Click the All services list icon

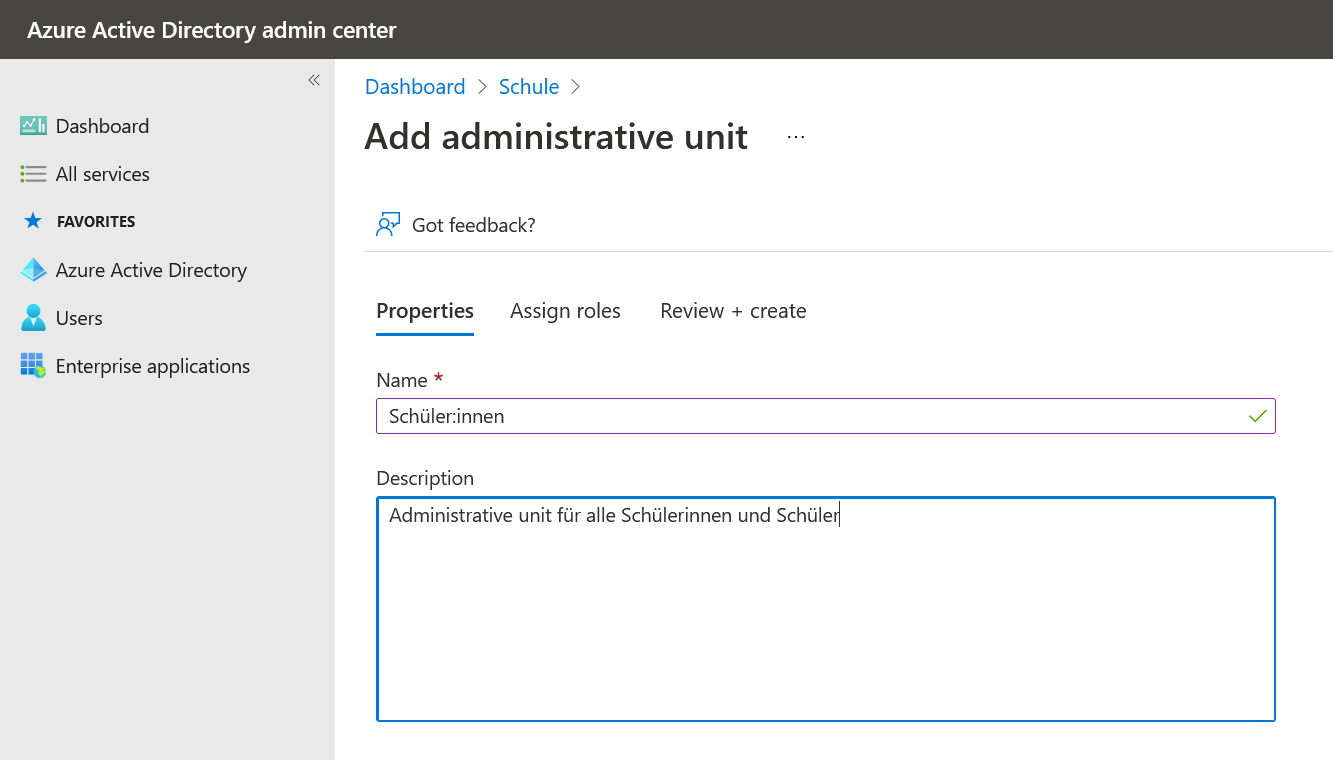tap(33, 174)
